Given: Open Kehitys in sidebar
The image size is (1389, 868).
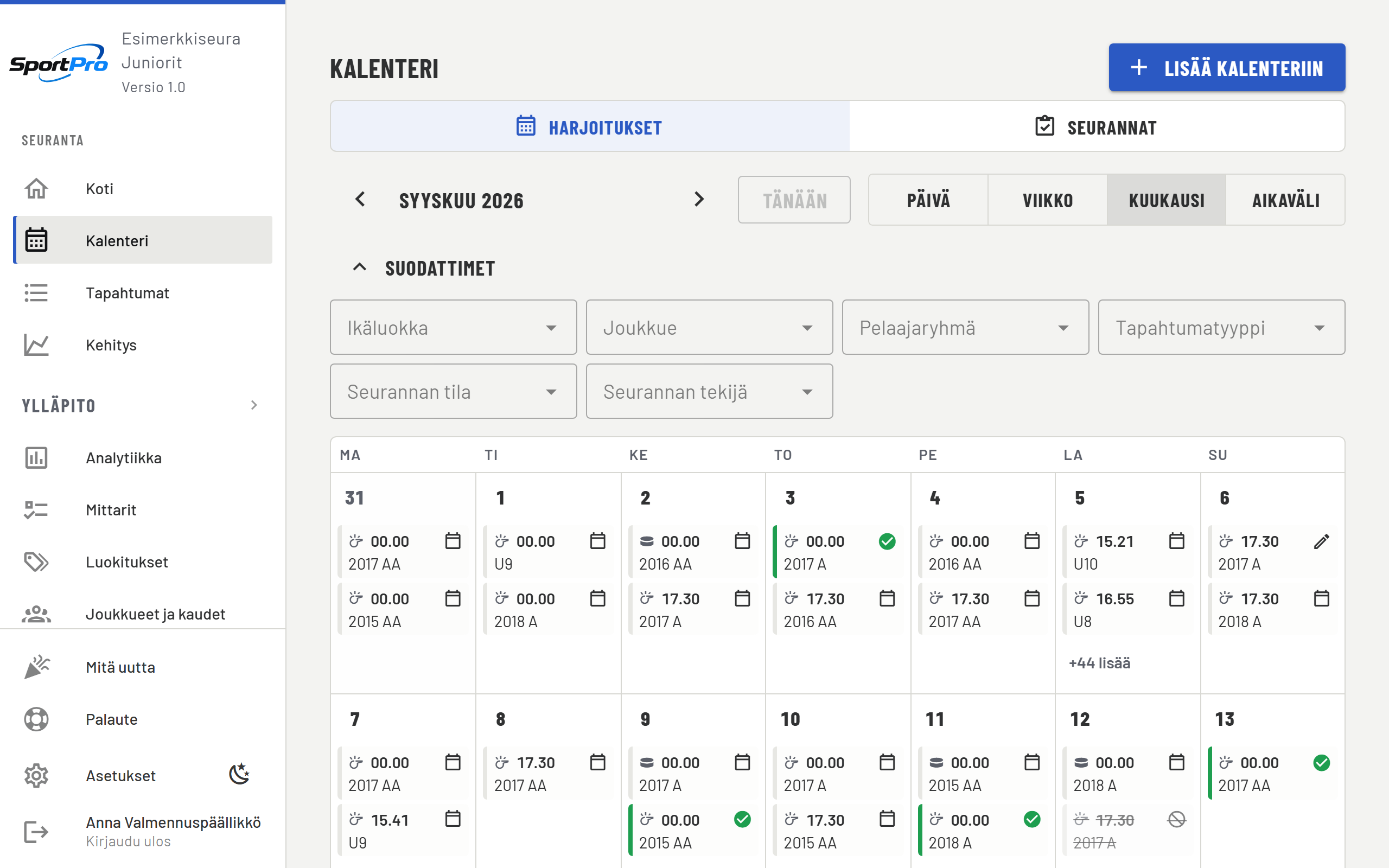Looking at the screenshot, I should click(x=142, y=345).
